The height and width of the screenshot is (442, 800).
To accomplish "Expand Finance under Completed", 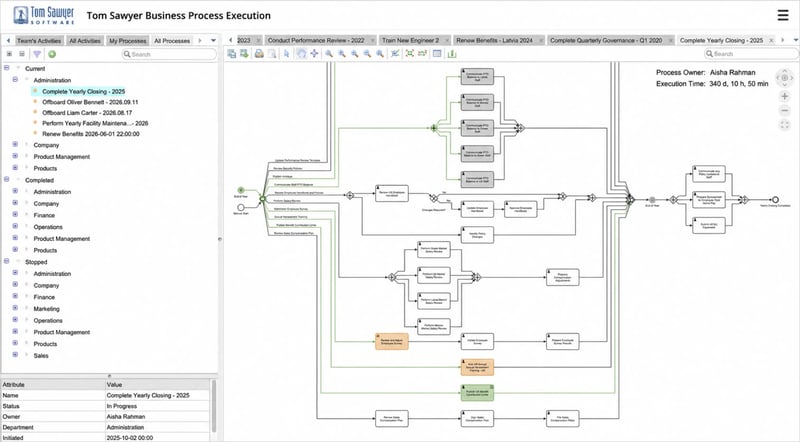I will (x=15, y=215).
